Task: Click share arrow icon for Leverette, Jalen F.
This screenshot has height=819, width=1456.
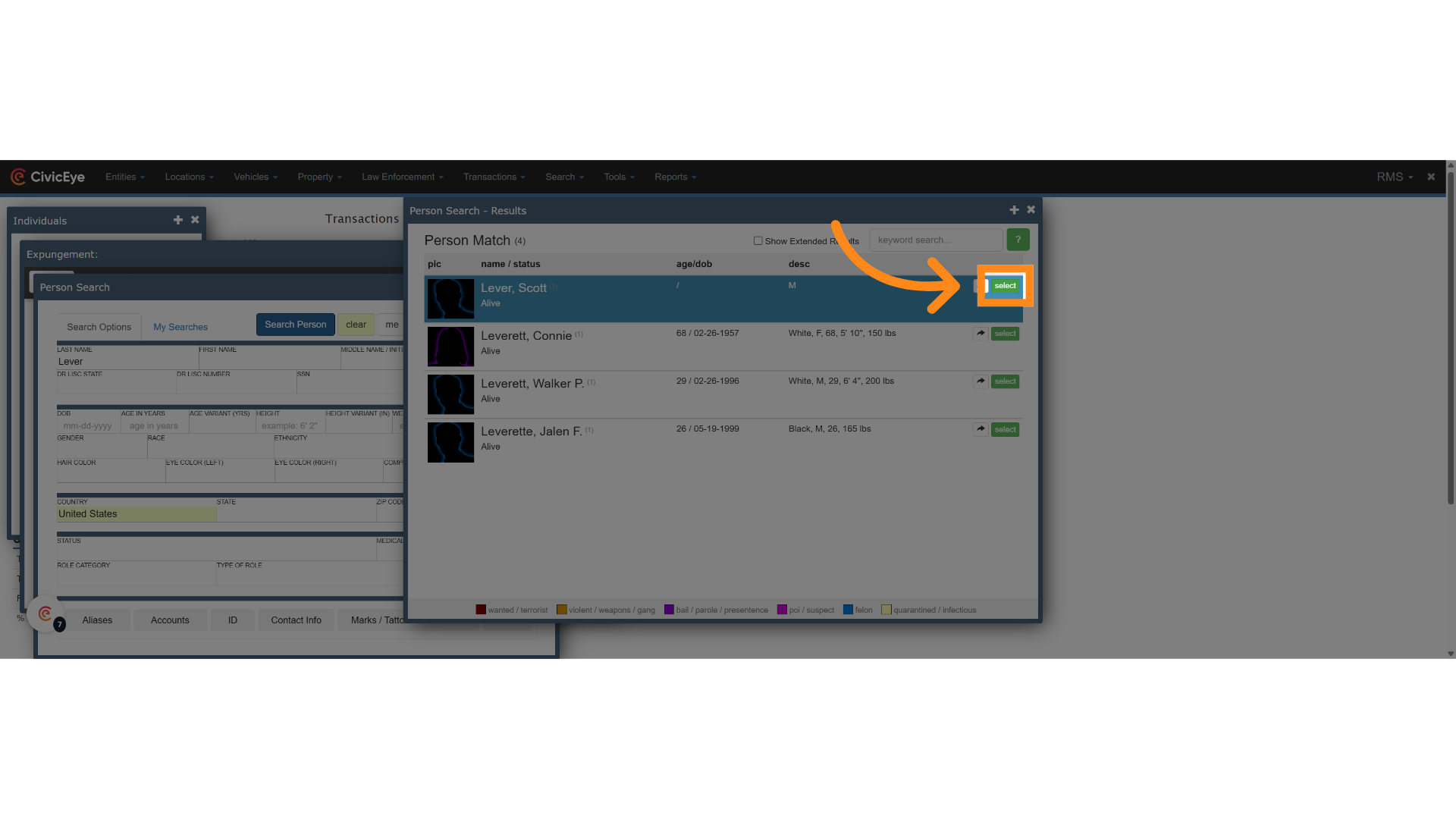Action: [x=981, y=429]
